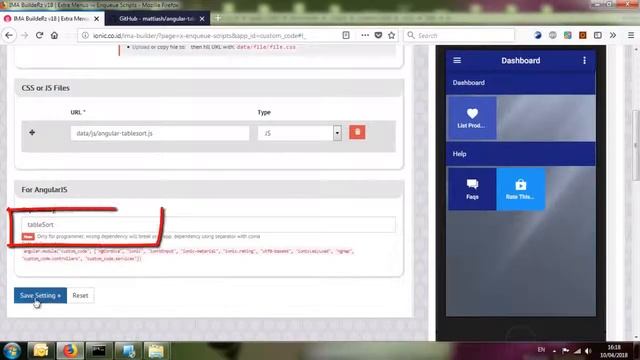This screenshot has width=640, height=360.
Task: Click the Pocket save icon
Action: [x=378, y=35]
